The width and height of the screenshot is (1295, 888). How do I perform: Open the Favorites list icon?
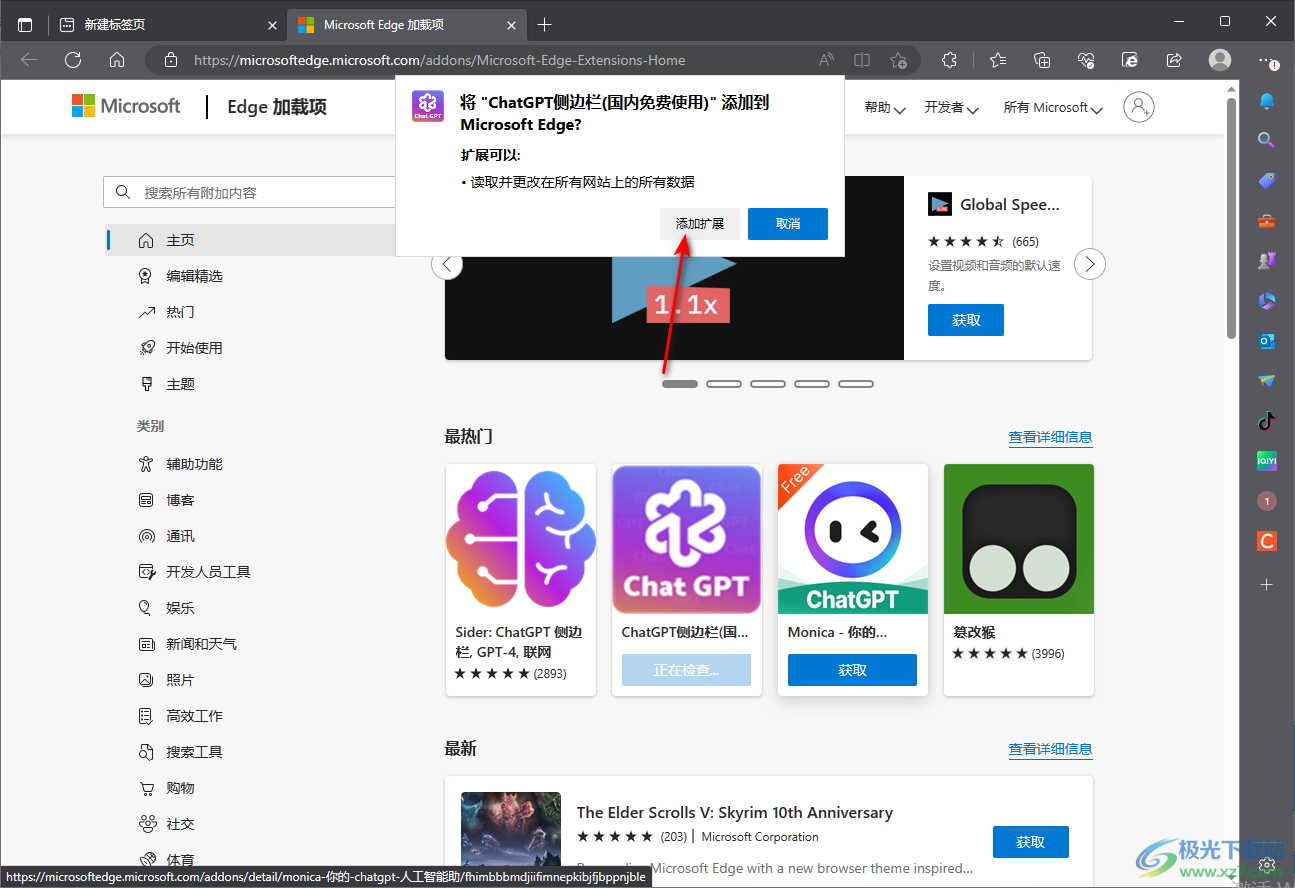998,60
